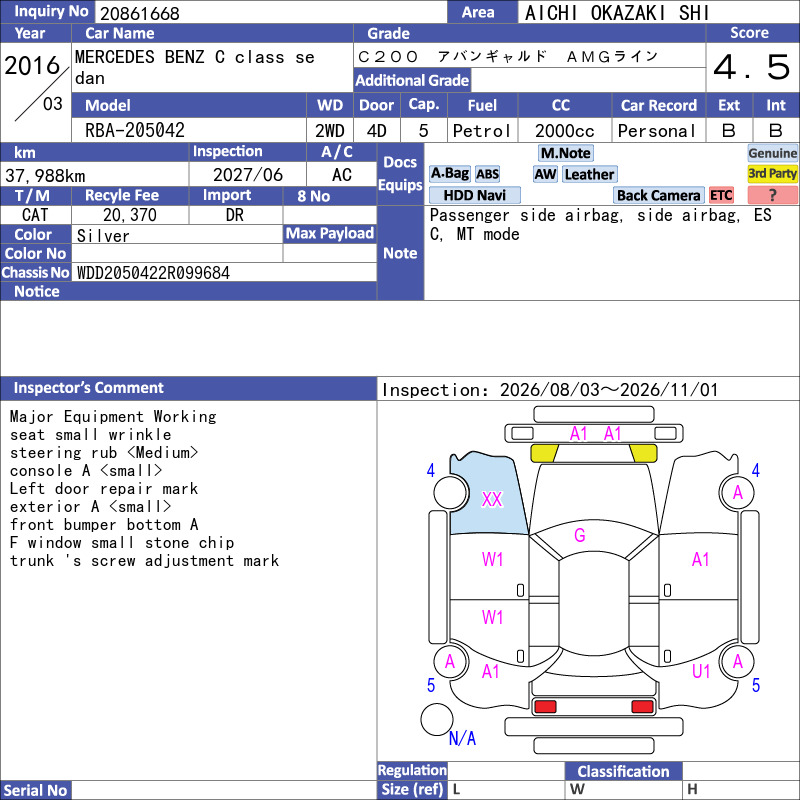Select the mileage 37,988km
Image resolution: width=800 pixels, height=800 pixels.
(x=45, y=176)
